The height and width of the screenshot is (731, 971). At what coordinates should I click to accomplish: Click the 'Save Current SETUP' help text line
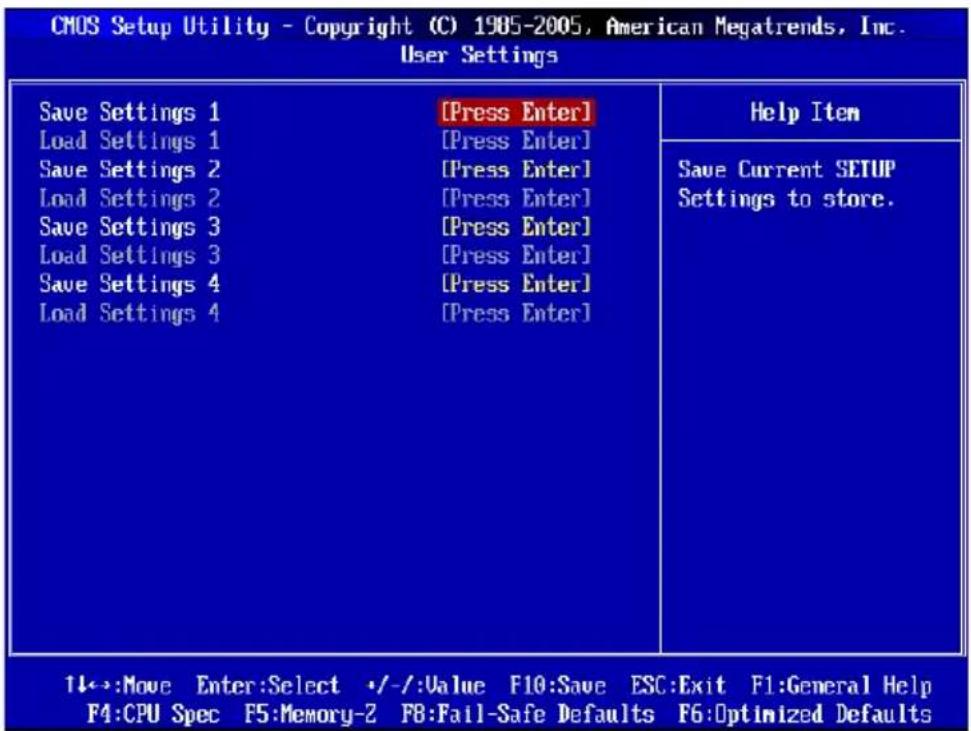pos(786,170)
